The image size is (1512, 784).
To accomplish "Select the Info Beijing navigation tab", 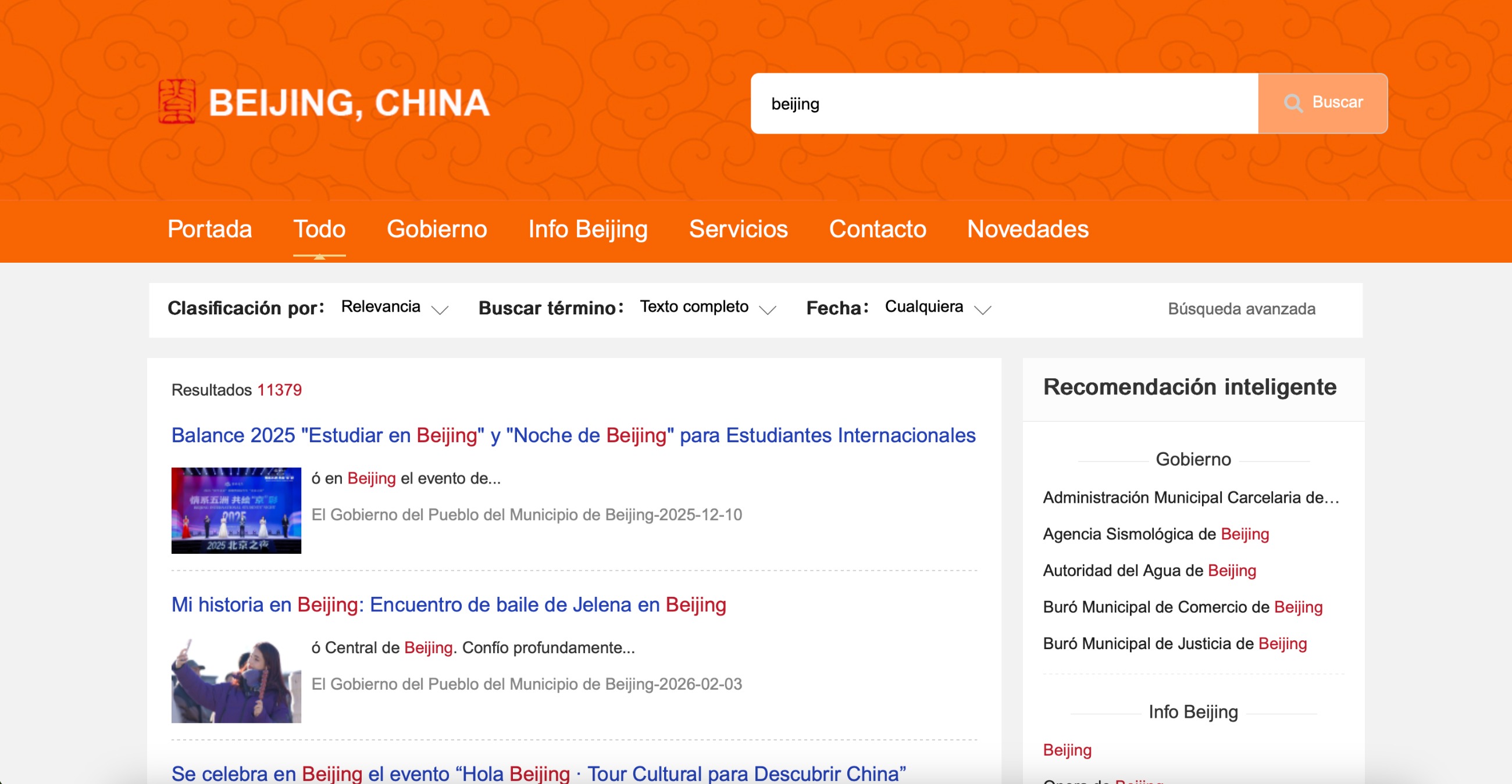I will pos(587,230).
